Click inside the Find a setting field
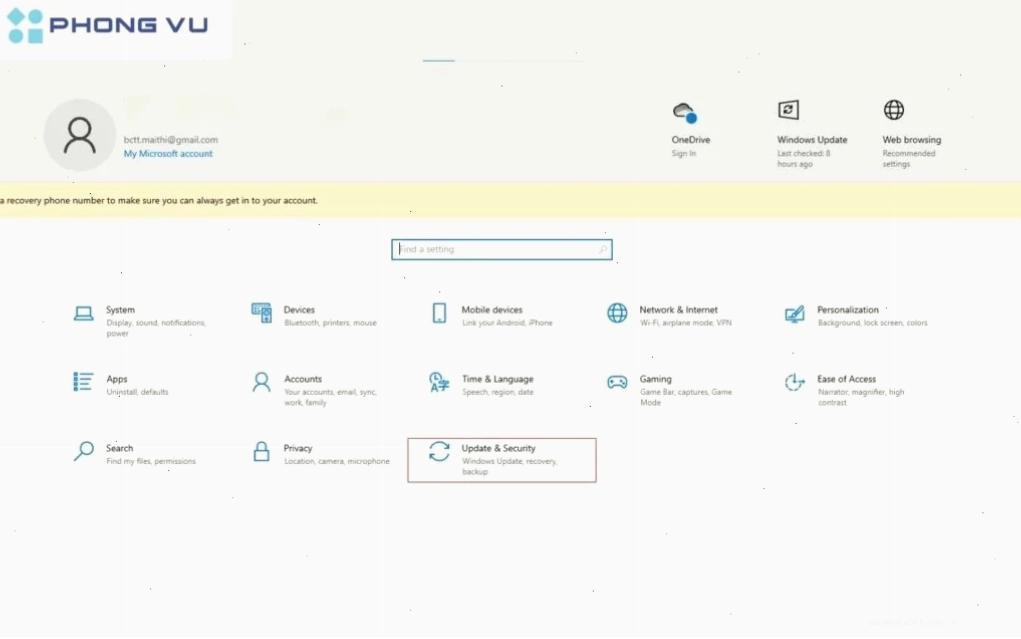The image size is (1021, 639). pos(501,249)
